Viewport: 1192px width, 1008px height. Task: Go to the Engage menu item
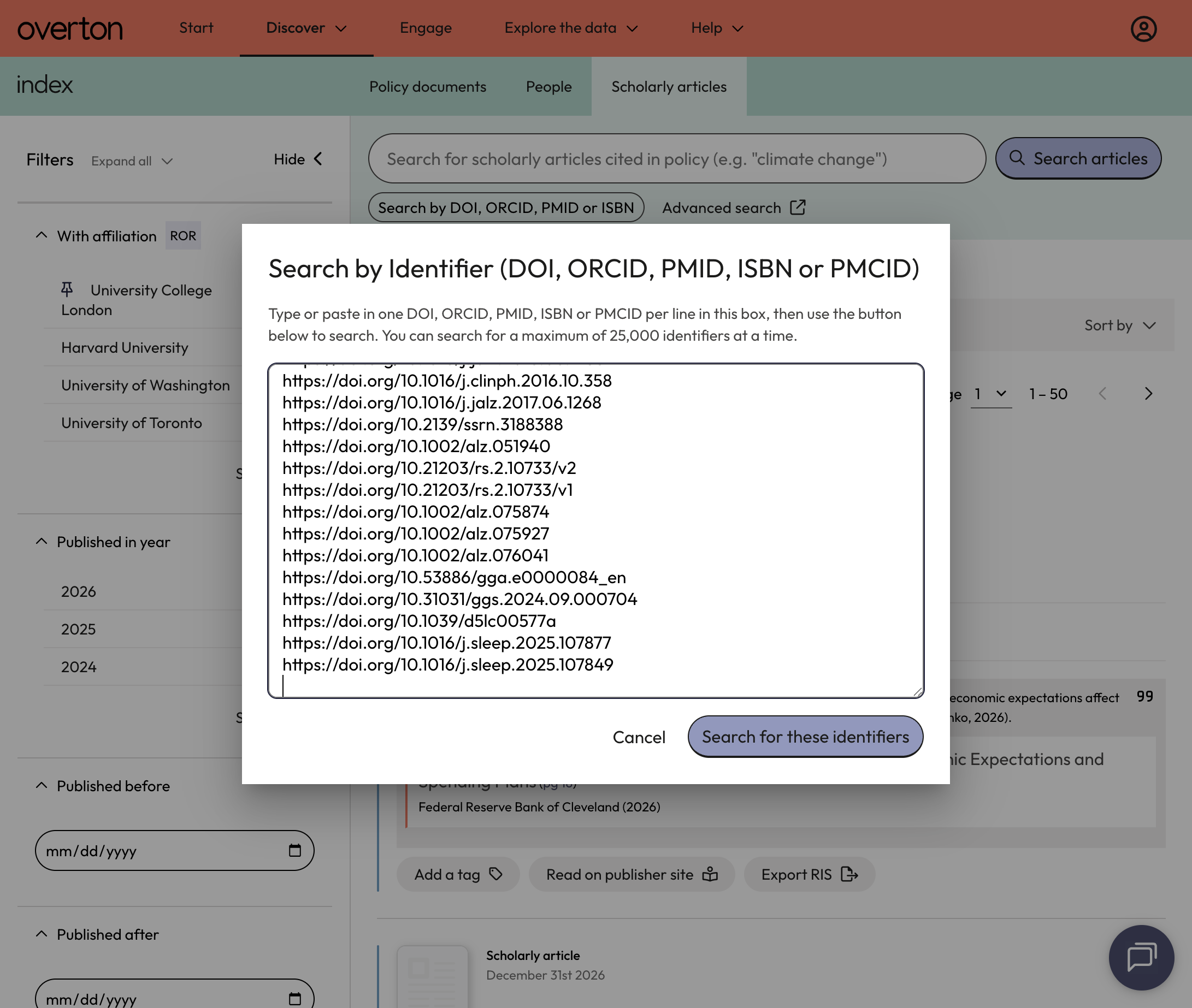tap(426, 28)
